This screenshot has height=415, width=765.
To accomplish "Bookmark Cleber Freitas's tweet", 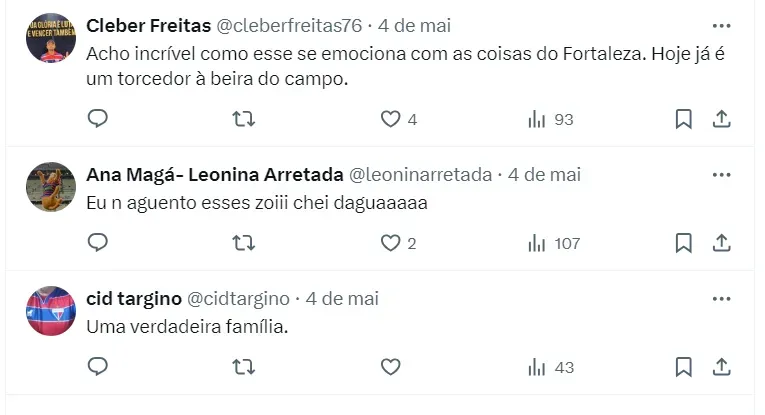I will click(x=684, y=119).
